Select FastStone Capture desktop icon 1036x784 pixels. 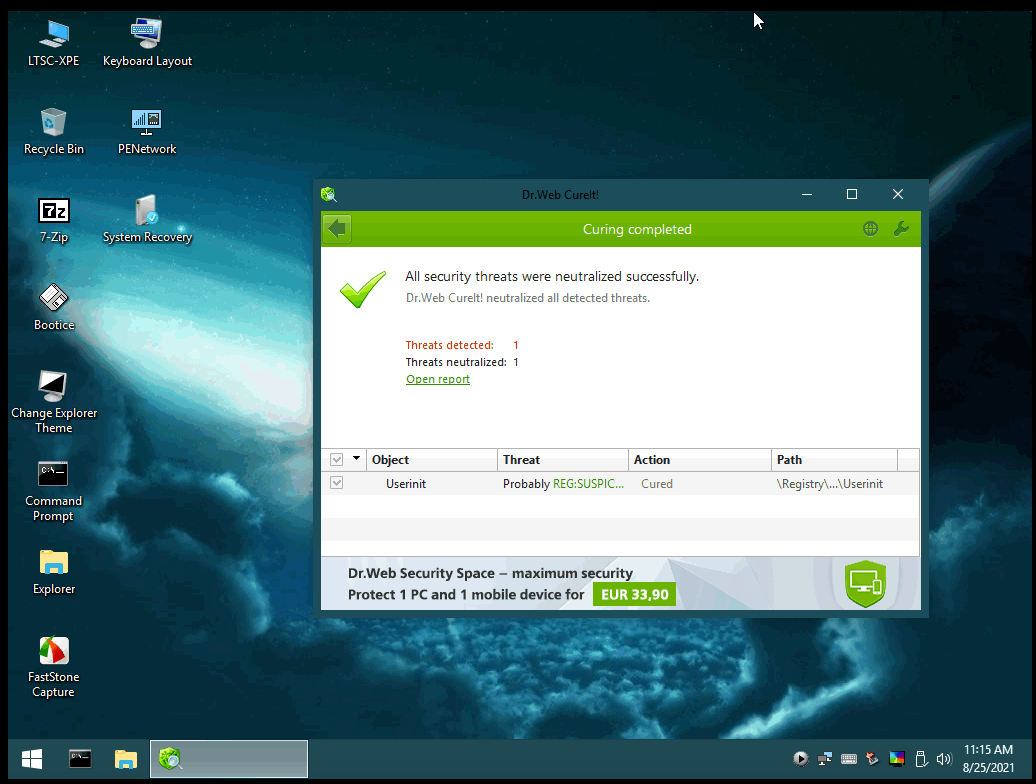(x=54, y=666)
